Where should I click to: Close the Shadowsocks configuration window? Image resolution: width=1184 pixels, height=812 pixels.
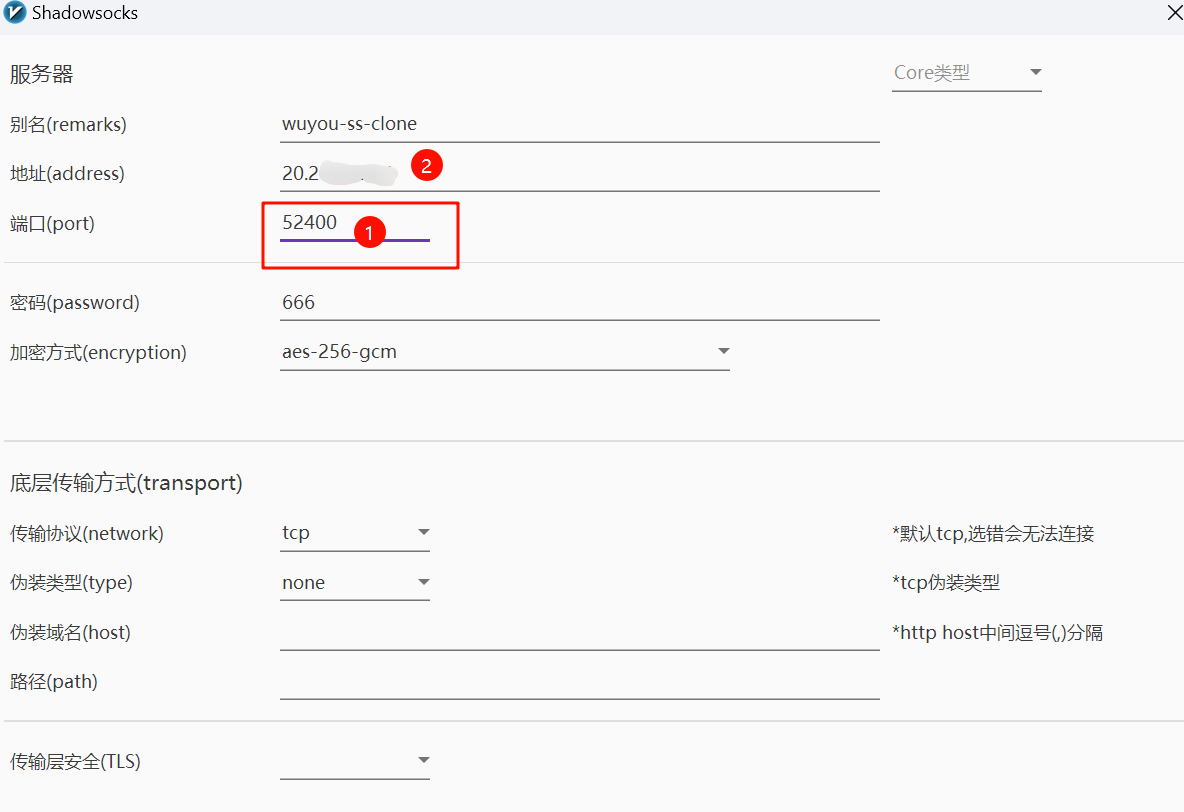(1174, 13)
